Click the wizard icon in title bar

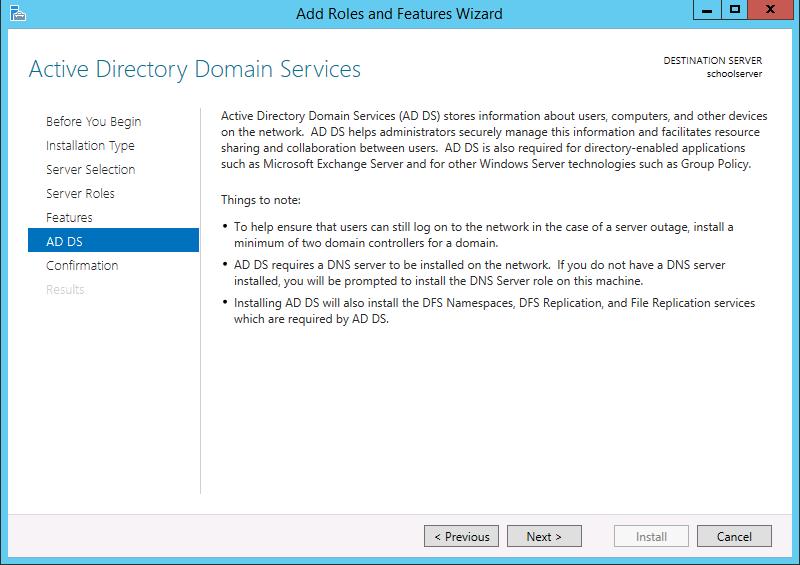tap(17, 13)
